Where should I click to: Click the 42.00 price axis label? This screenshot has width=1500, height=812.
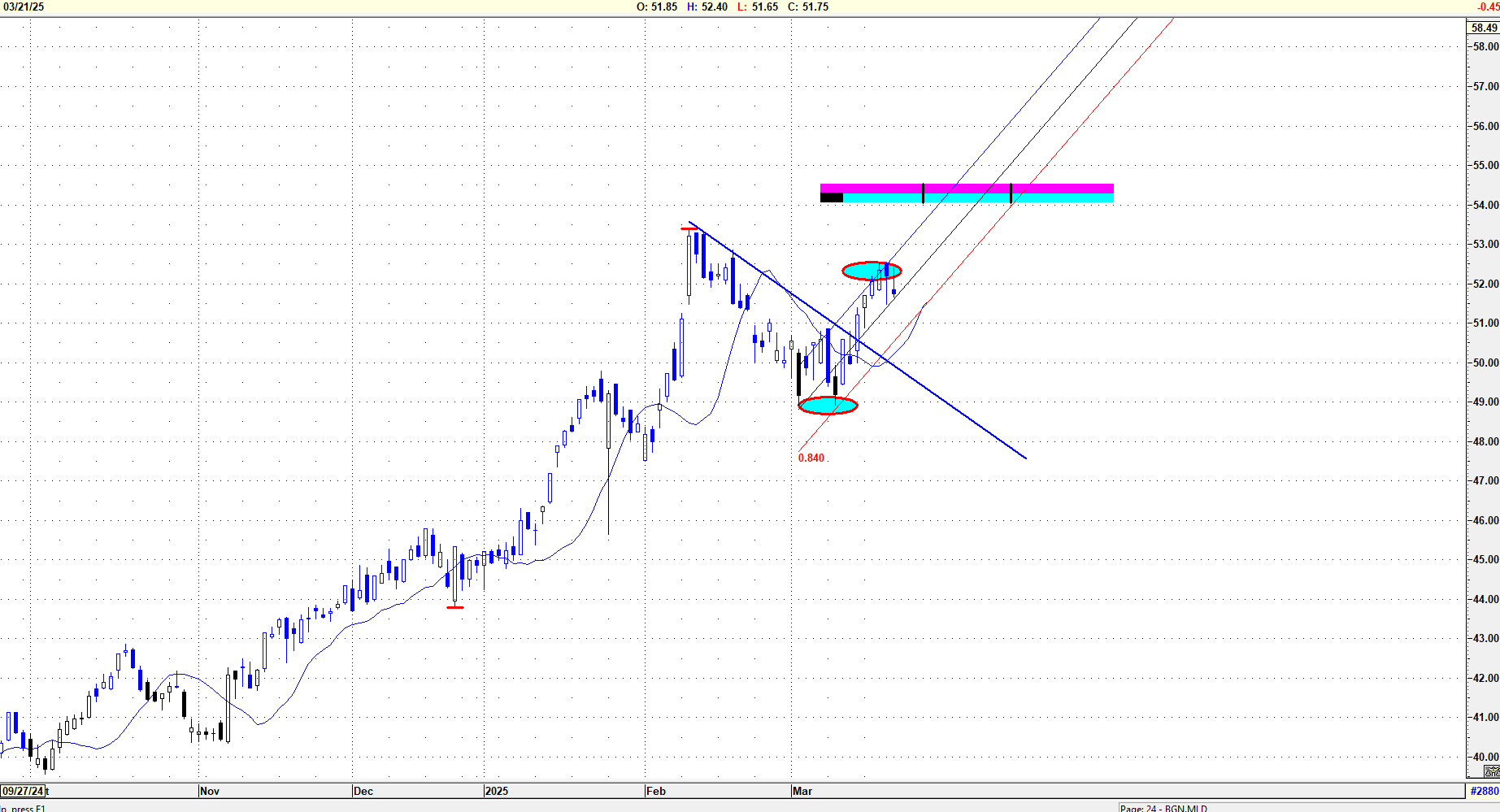click(1485, 678)
